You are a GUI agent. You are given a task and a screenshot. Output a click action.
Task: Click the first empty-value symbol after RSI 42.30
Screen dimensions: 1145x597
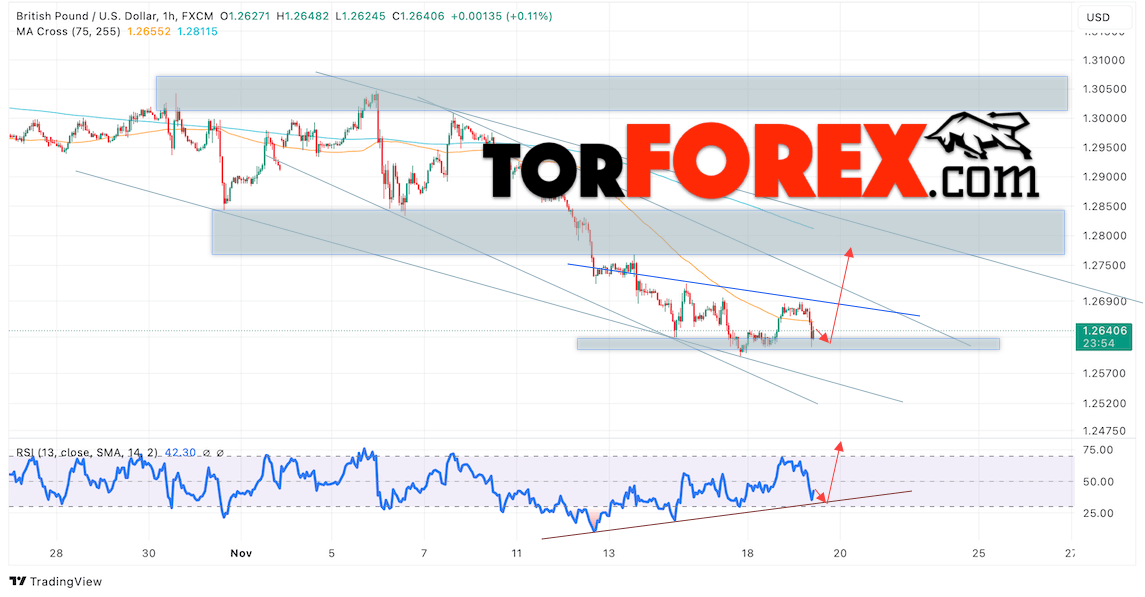205,453
